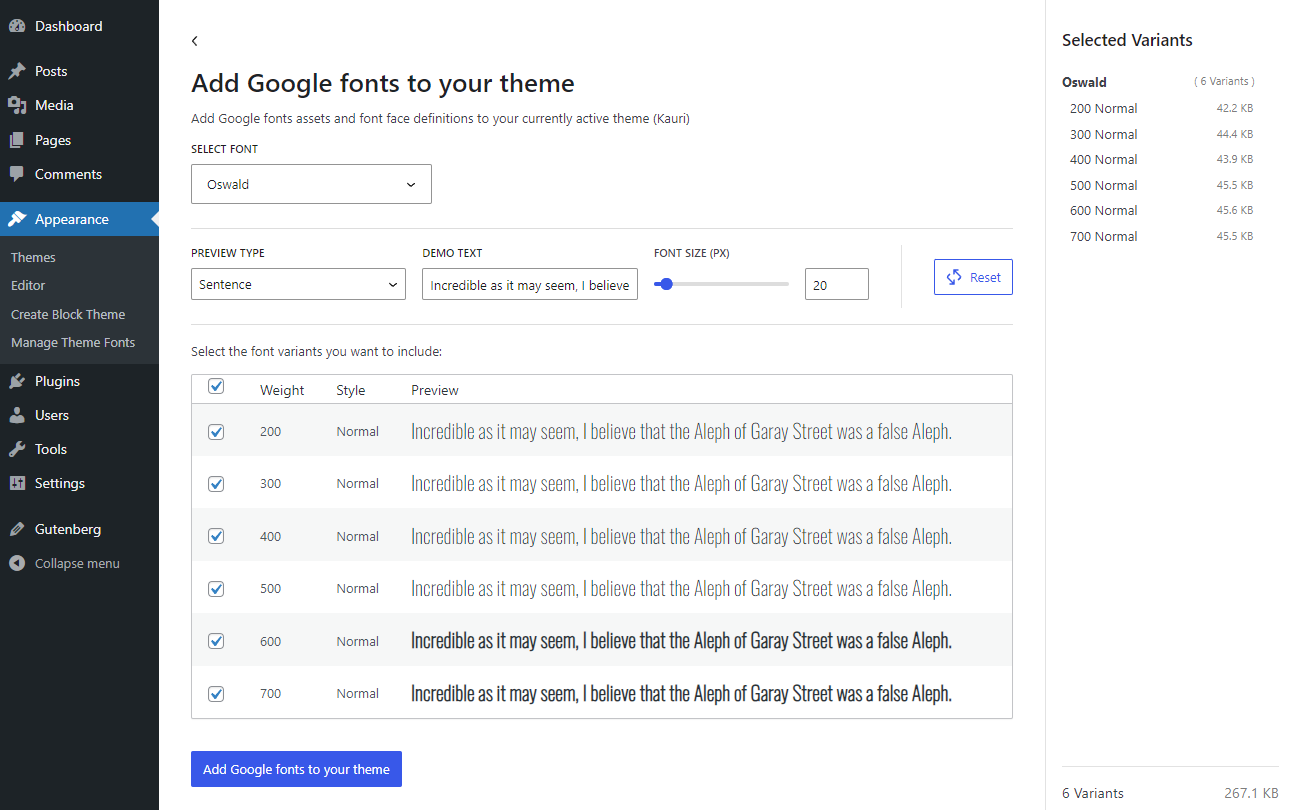1294x810 pixels.
Task: Click the Users person icon
Action: [17, 415]
